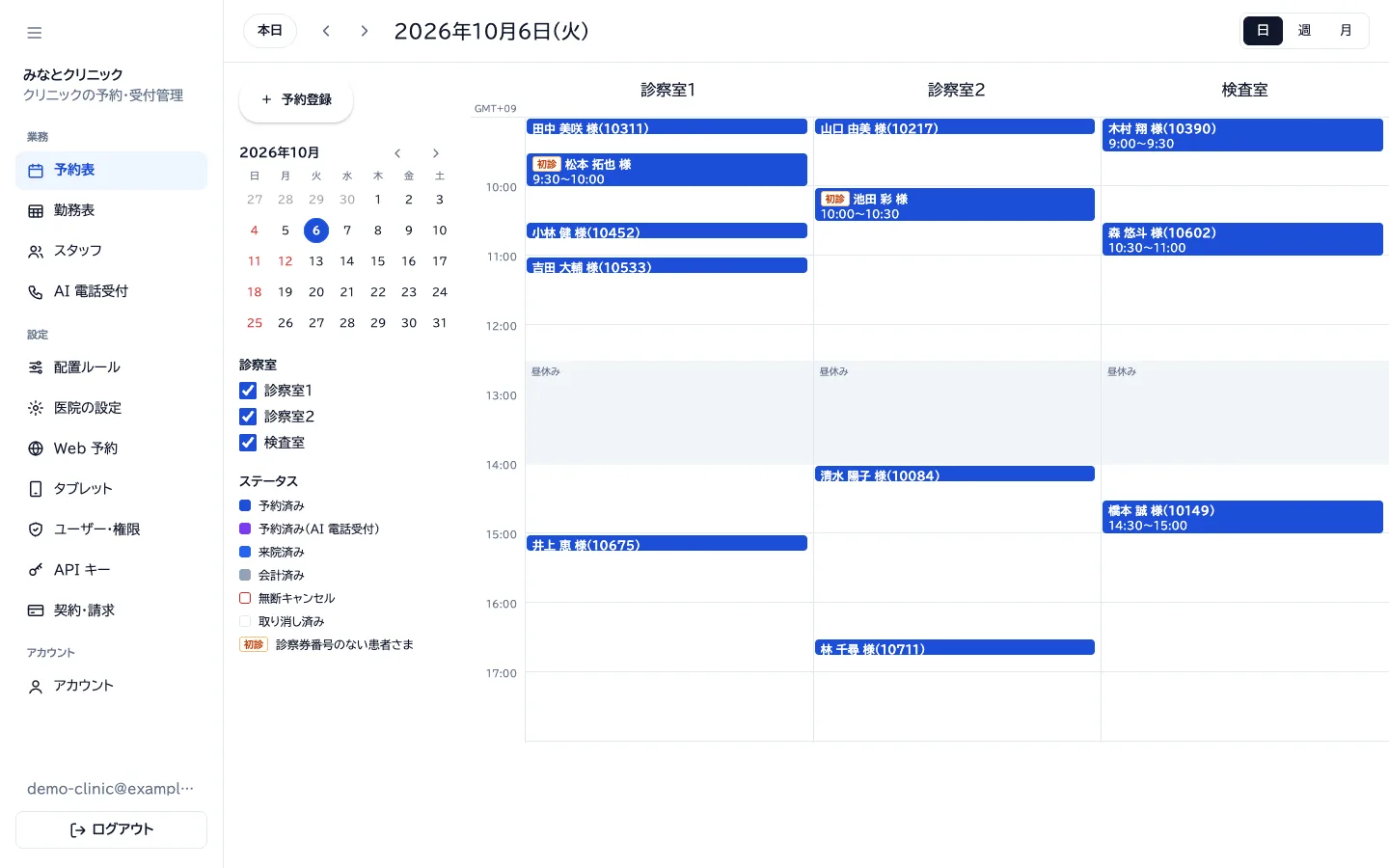The height and width of the screenshot is (868, 1389).
Task: Go to next day with right arrow
Action: pyautogui.click(x=364, y=31)
